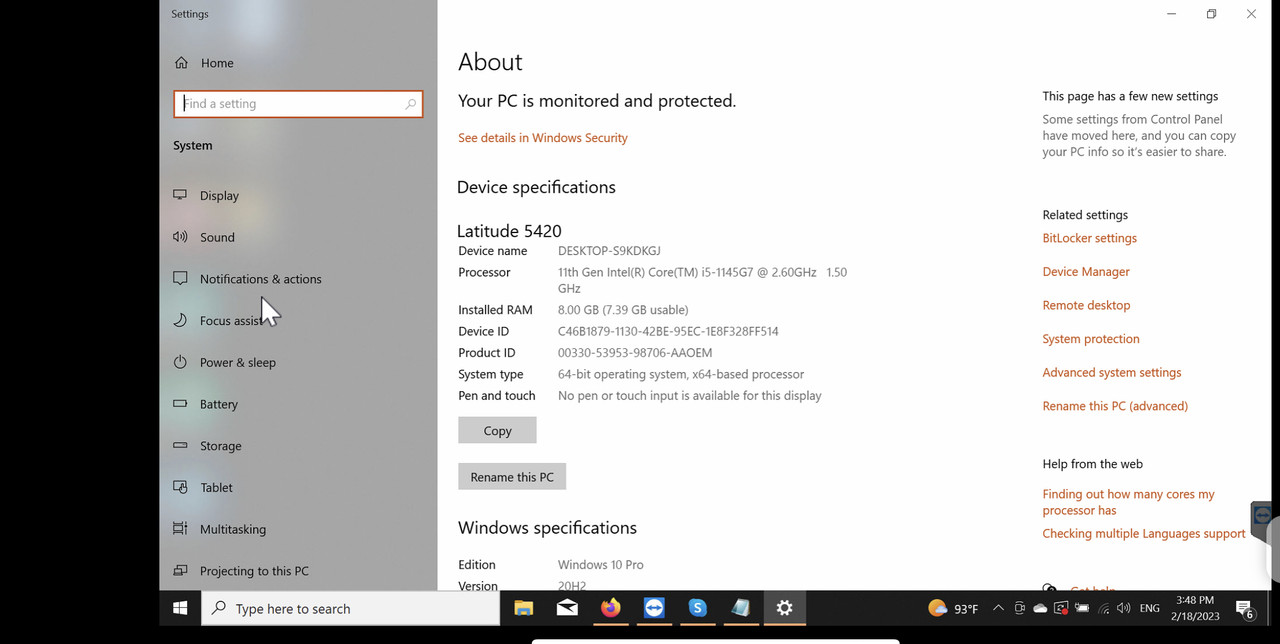Open Display settings

206,196
